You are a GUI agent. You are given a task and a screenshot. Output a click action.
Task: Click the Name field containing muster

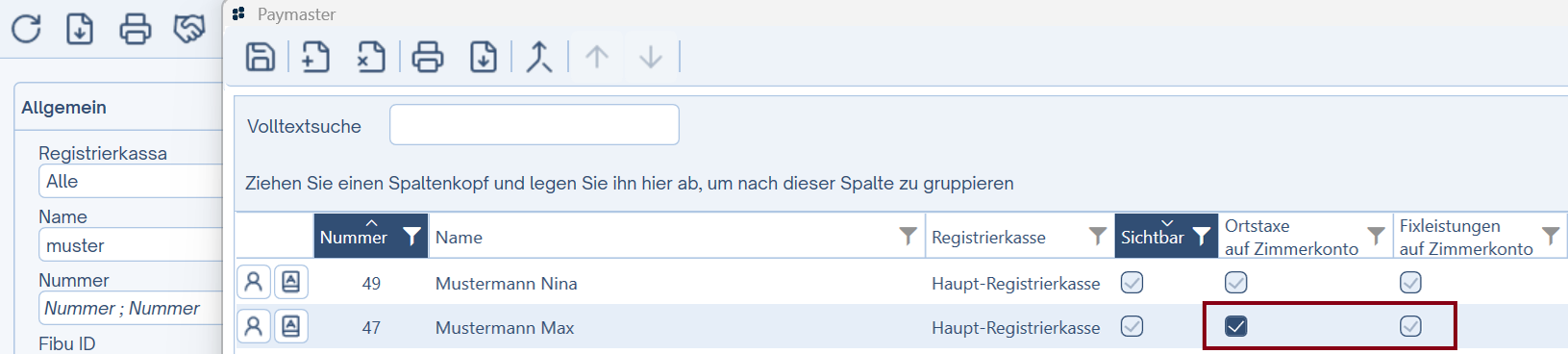(x=131, y=245)
